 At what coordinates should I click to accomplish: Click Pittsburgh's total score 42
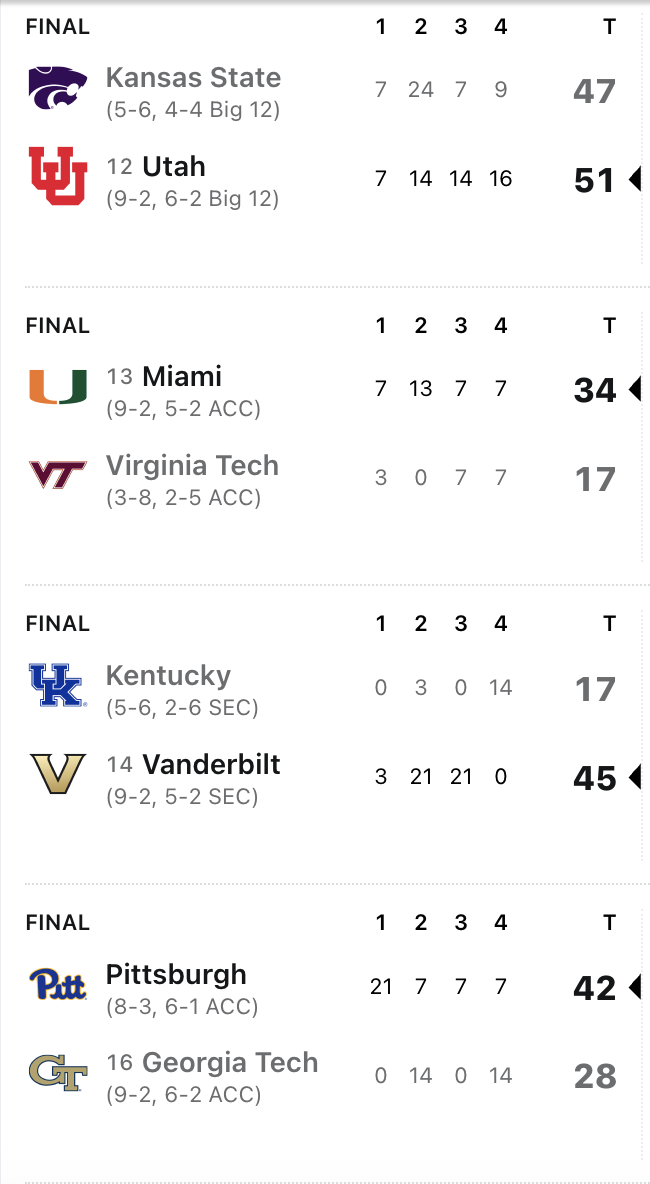(x=594, y=988)
